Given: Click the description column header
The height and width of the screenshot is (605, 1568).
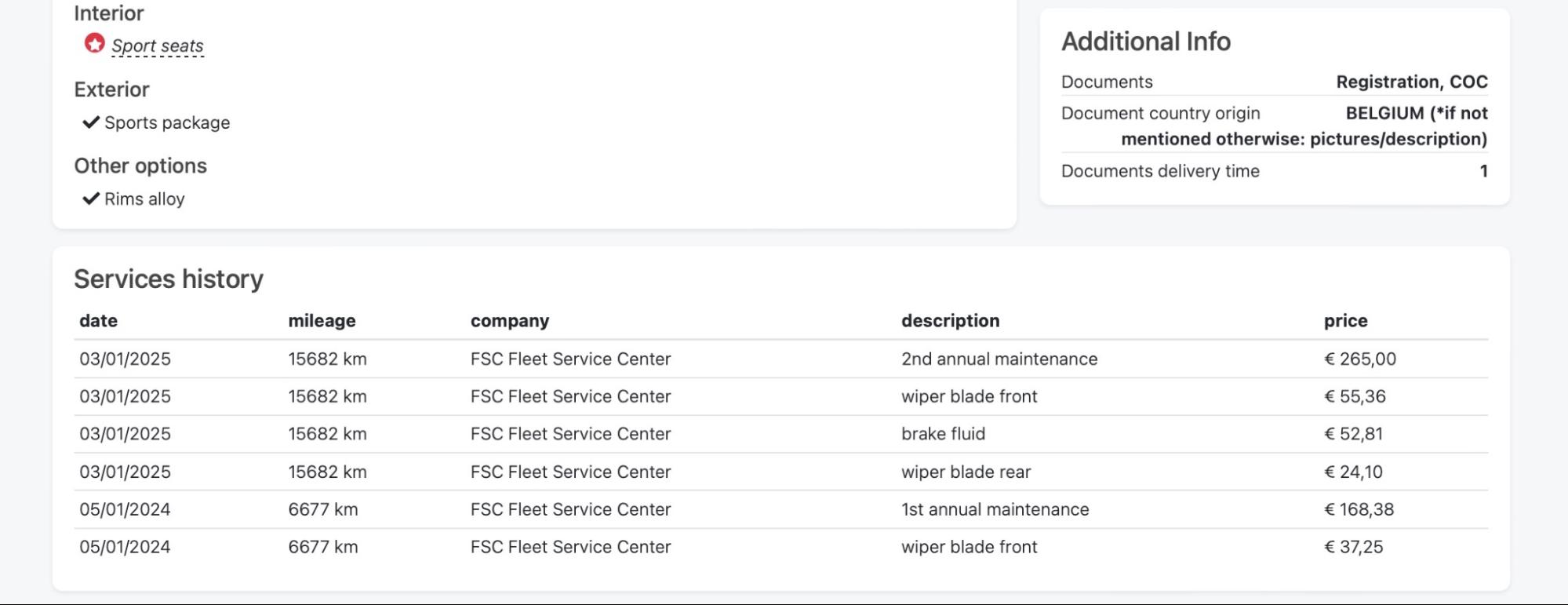Looking at the screenshot, I should coord(950,321).
